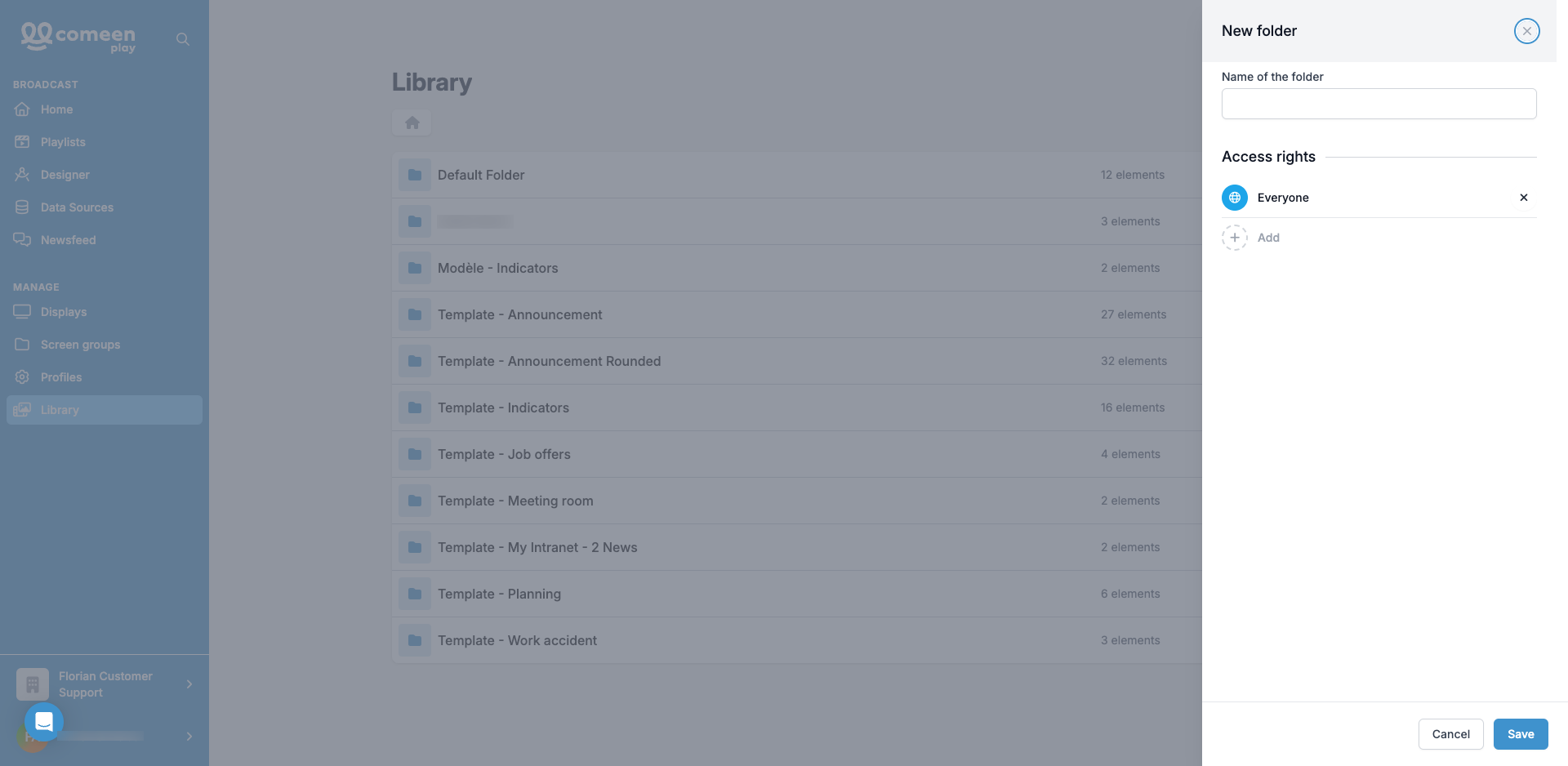Click folder icon of Template - Job offers
The height and width of the screenshot is (766, 1568).
click(x=415, y=454)
